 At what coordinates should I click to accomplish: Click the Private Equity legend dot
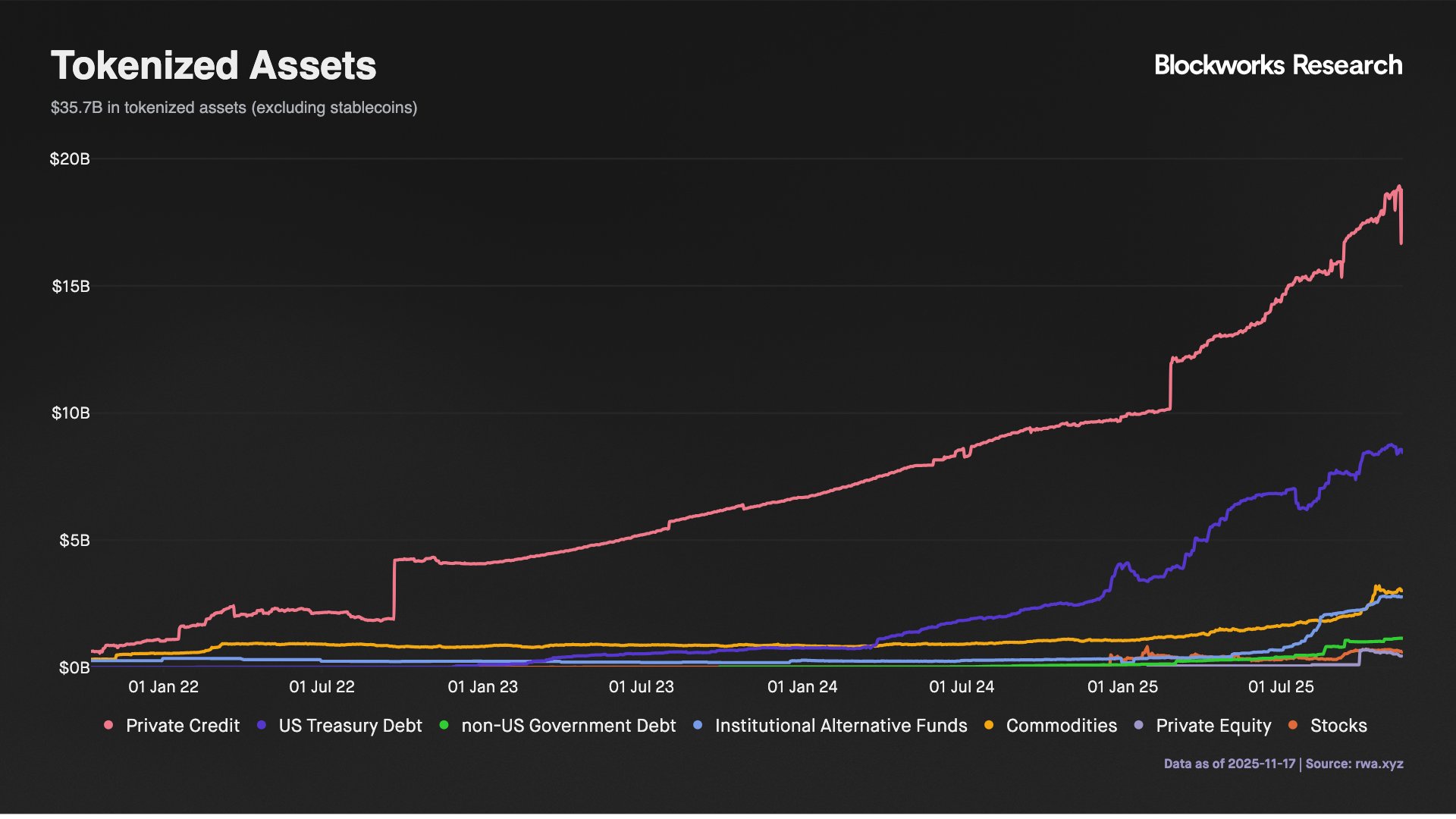point(1138,726)
